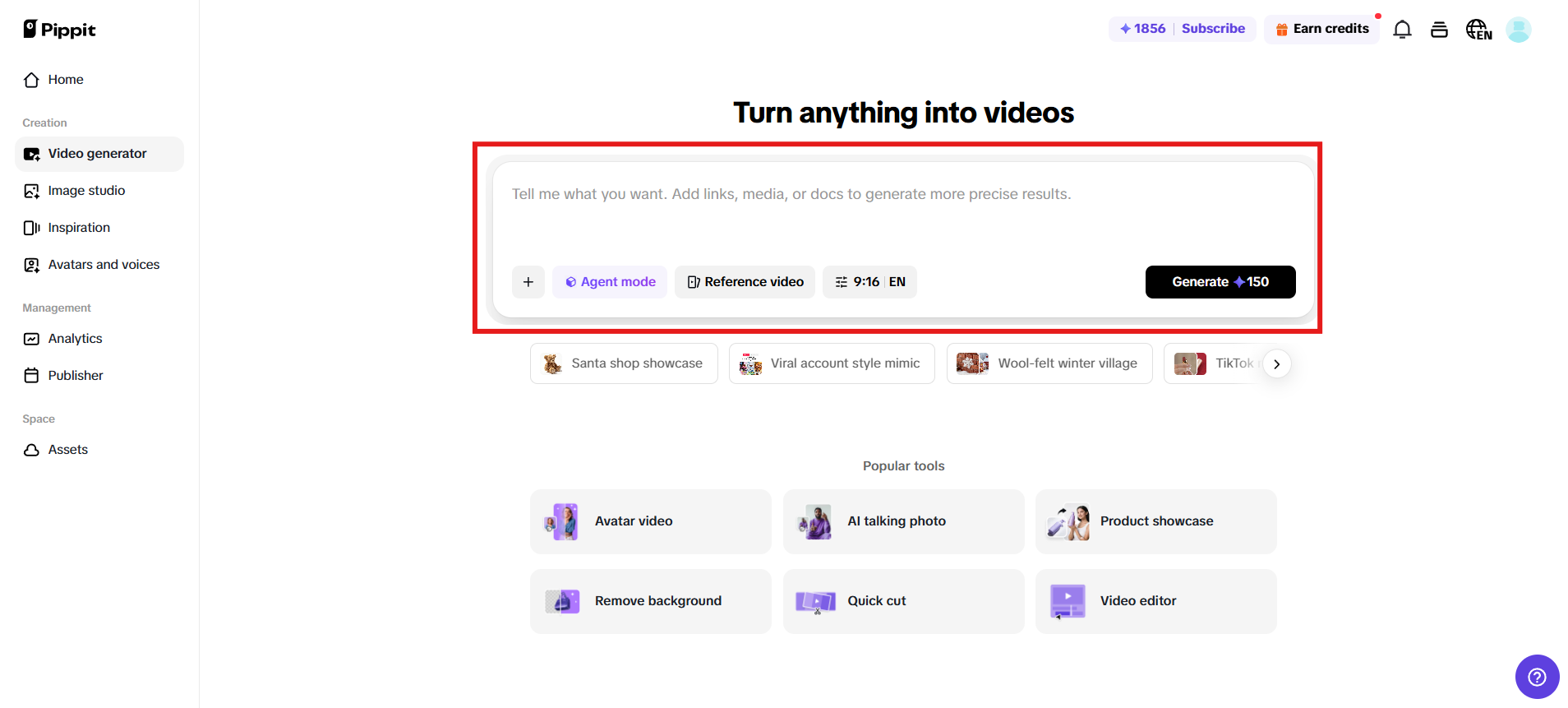Open the Quick cut card
The height and width of the screenshot is (708, 1568).
(x=904, y=601)
